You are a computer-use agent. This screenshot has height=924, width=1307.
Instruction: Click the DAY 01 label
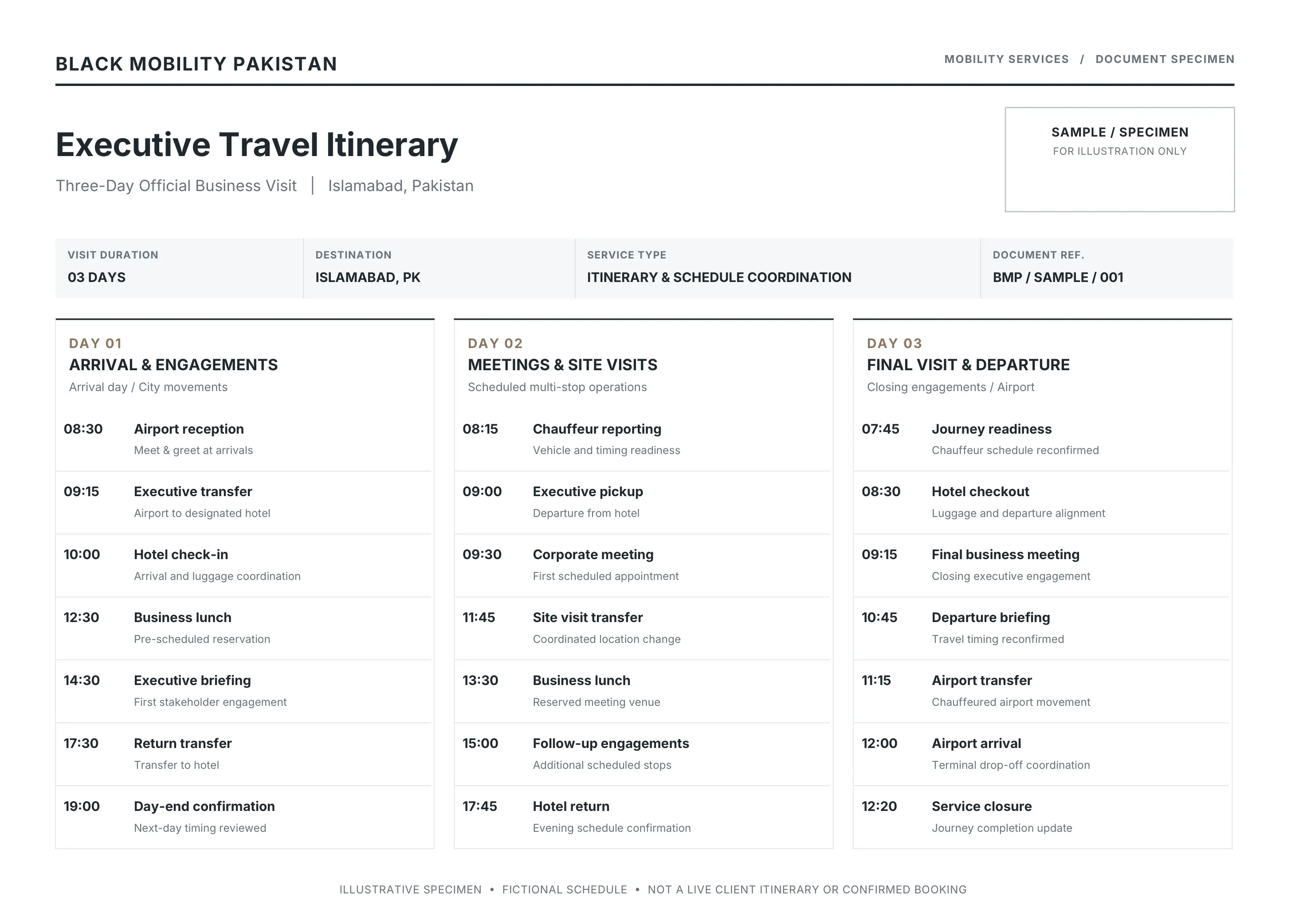tap(95, 343)
